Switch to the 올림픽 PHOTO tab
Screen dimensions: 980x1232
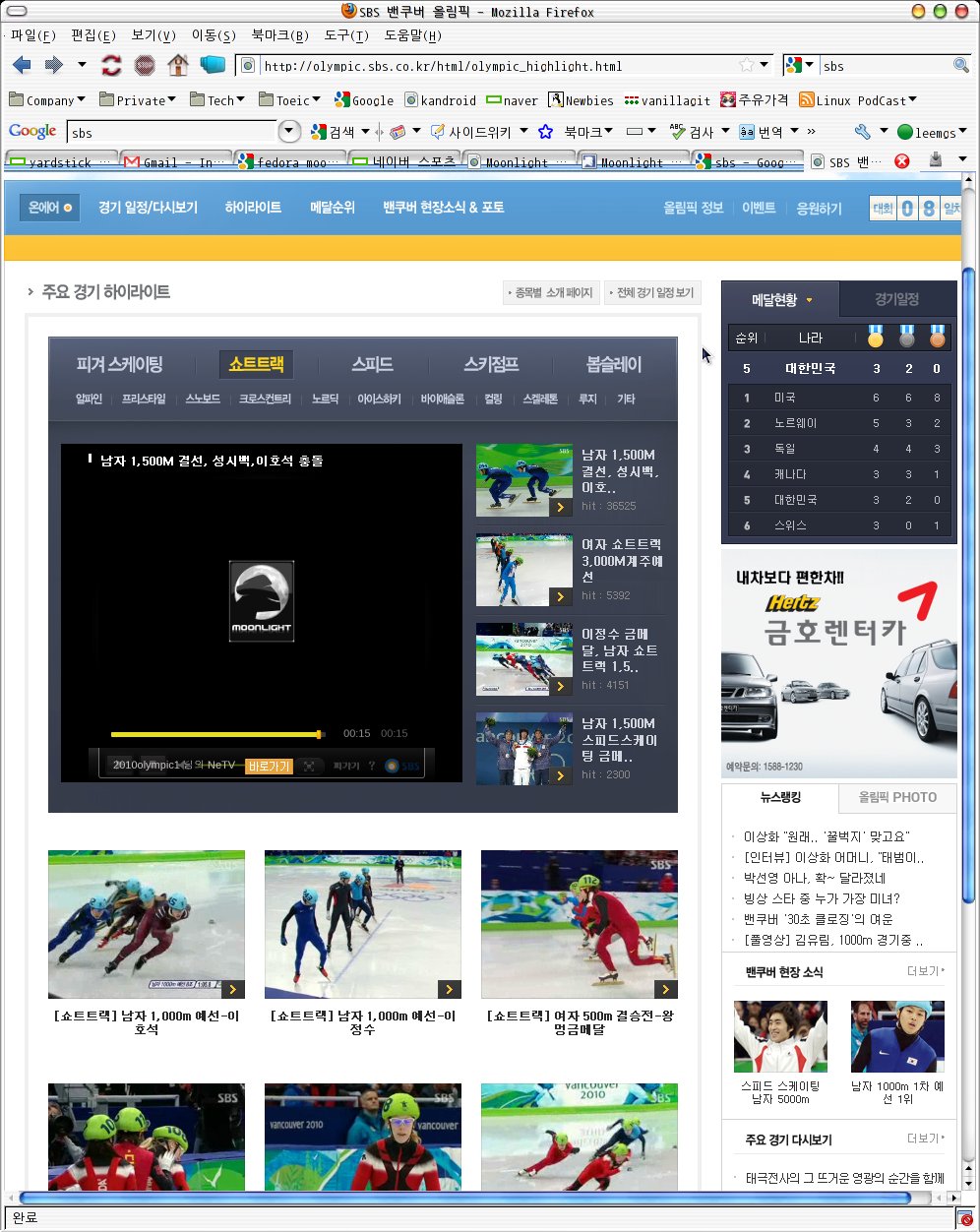[897, 797]
